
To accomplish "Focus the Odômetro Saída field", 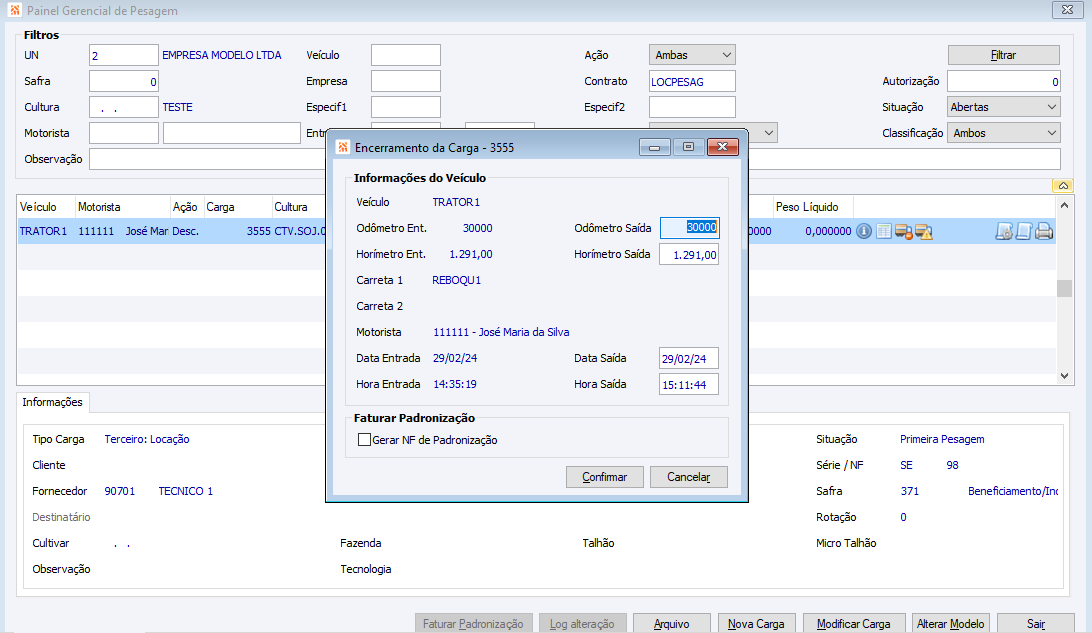I will [x=689, y=228].
